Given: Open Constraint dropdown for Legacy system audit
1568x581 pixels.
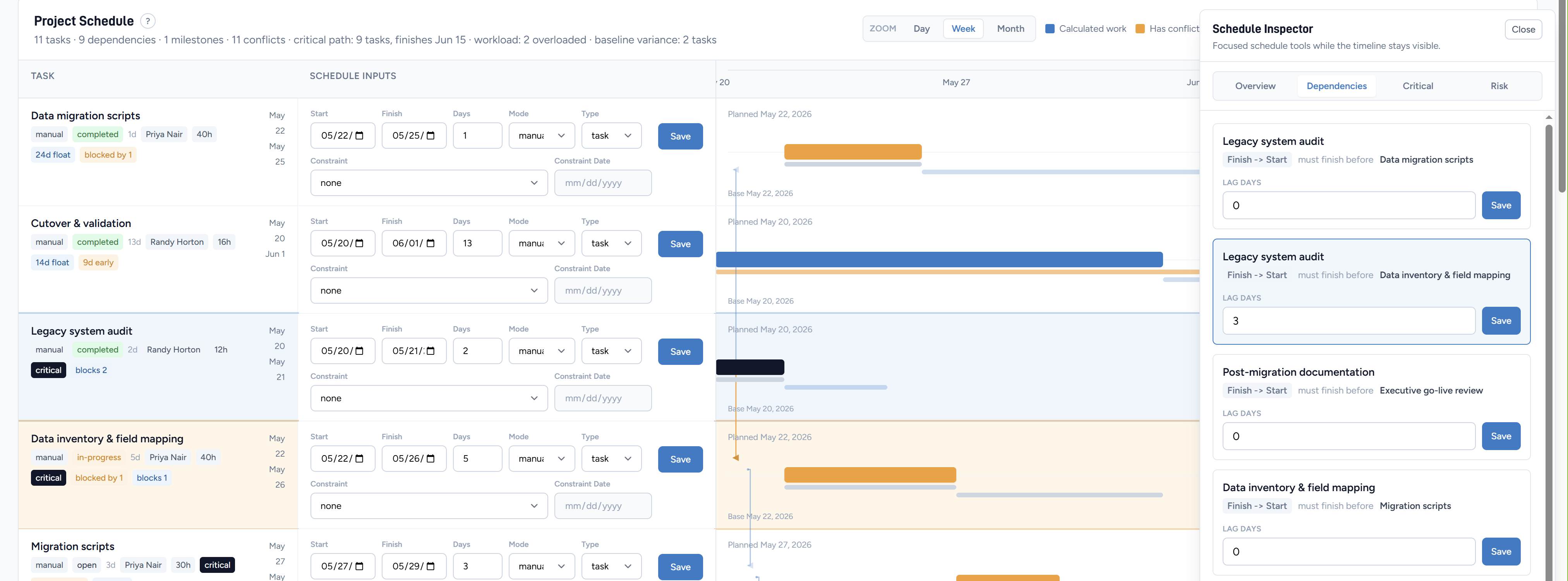Looking at the screenshot, I should [x=429, y=398].
